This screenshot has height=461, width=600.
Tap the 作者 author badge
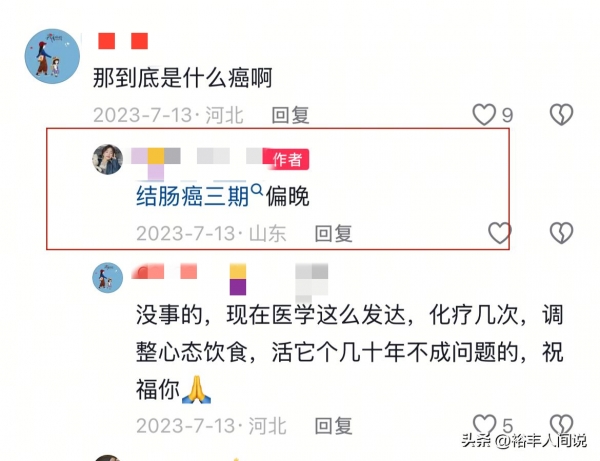[287, 159]
